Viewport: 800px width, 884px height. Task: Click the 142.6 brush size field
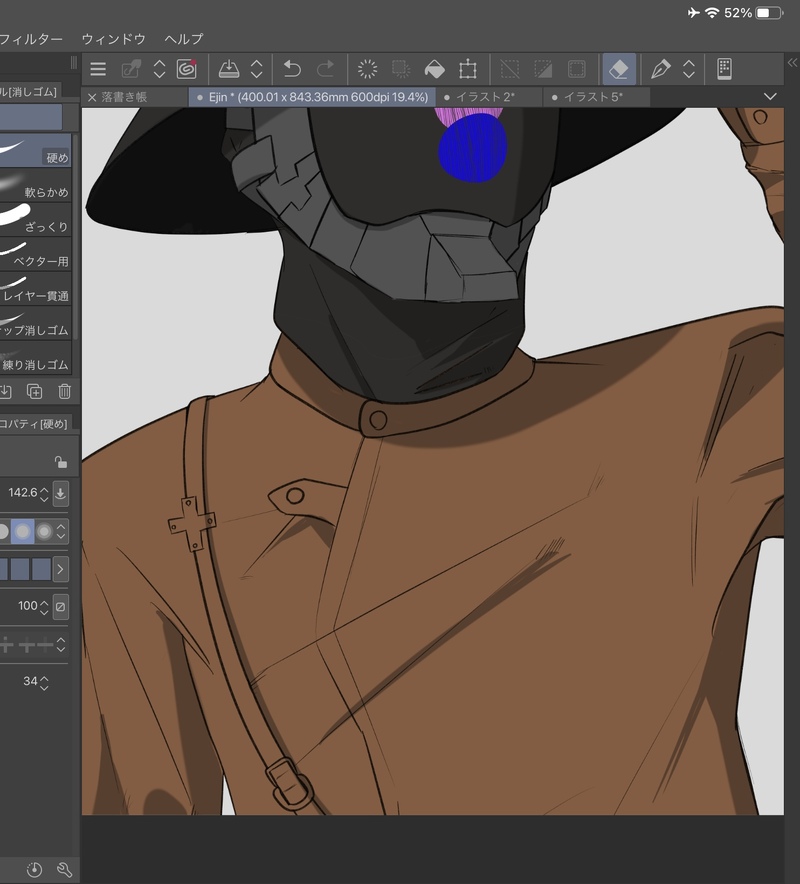22,492
